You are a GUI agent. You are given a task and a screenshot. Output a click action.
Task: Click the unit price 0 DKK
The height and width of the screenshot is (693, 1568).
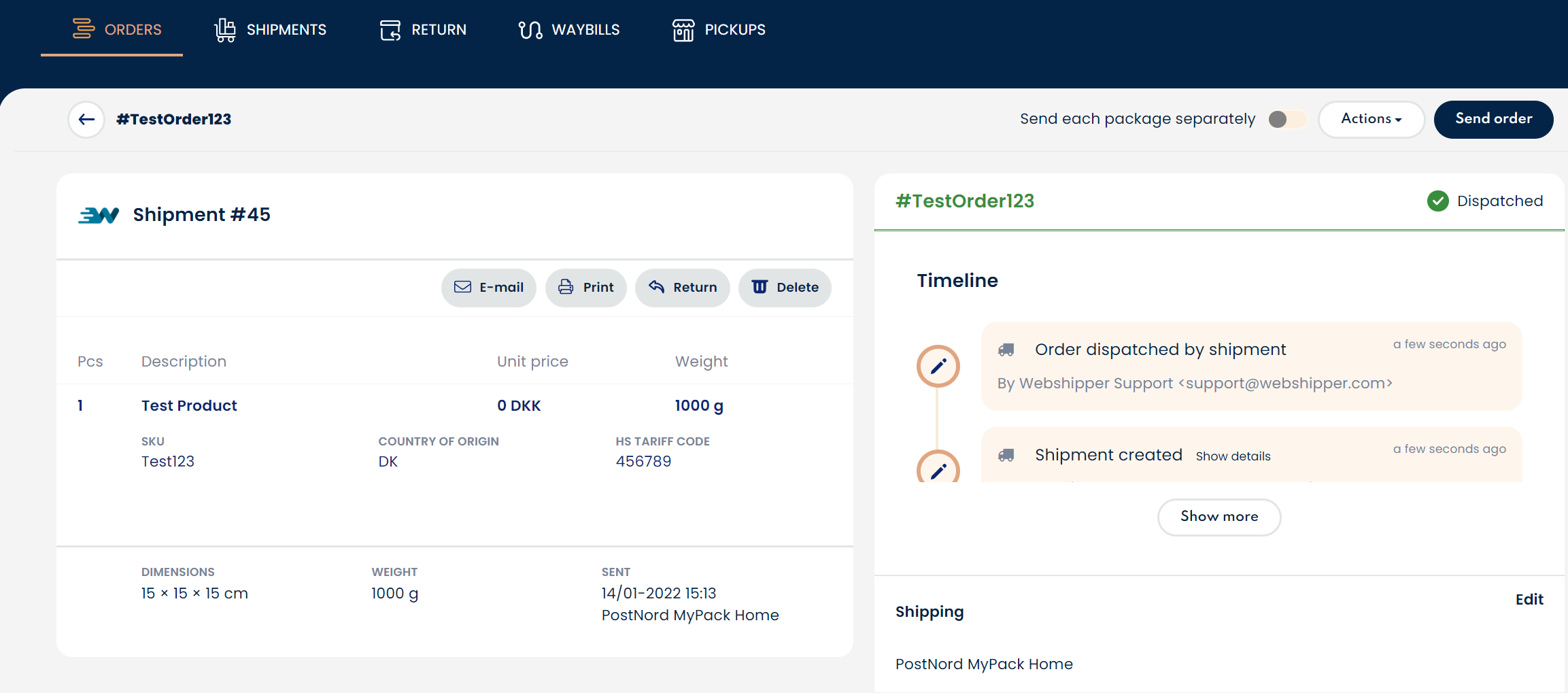pyautogui.click(x=519, y=406)
